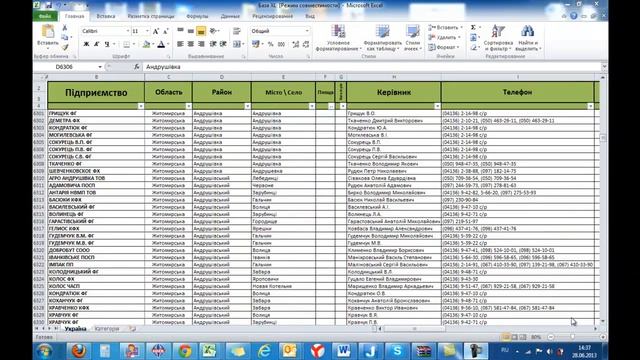Switch to Разметка страницы ribbon tab
Screen dimensions: 640x360
(151, 16)
